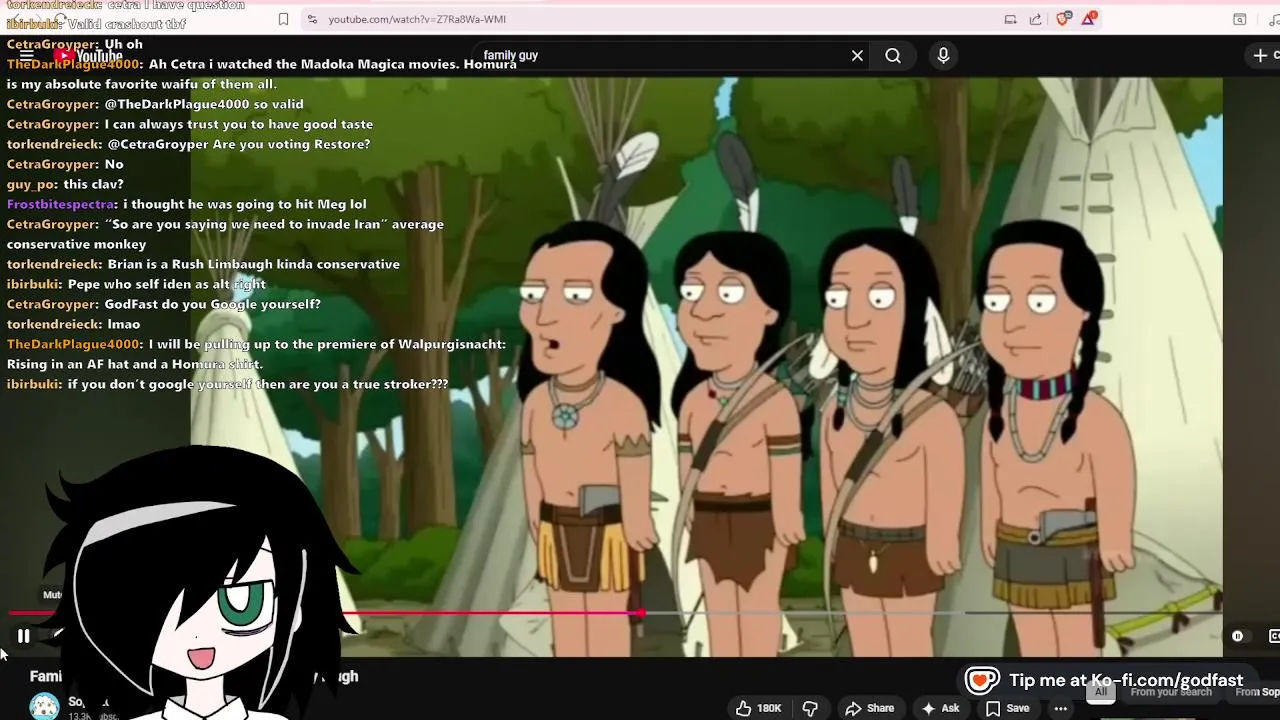
Task: Share the video
Action: coord(869,708)
